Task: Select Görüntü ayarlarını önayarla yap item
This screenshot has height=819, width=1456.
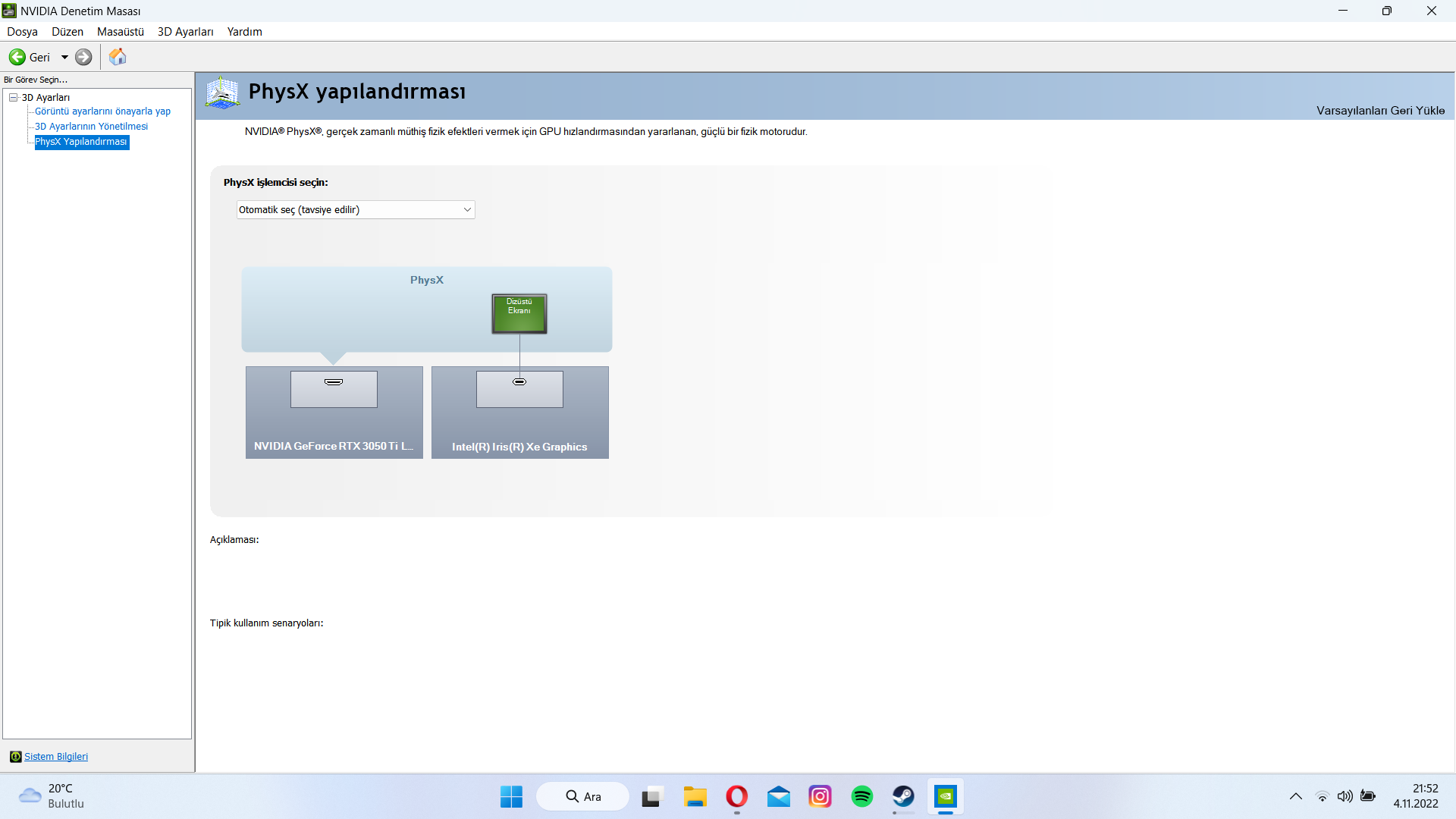Action: point(102,111)
